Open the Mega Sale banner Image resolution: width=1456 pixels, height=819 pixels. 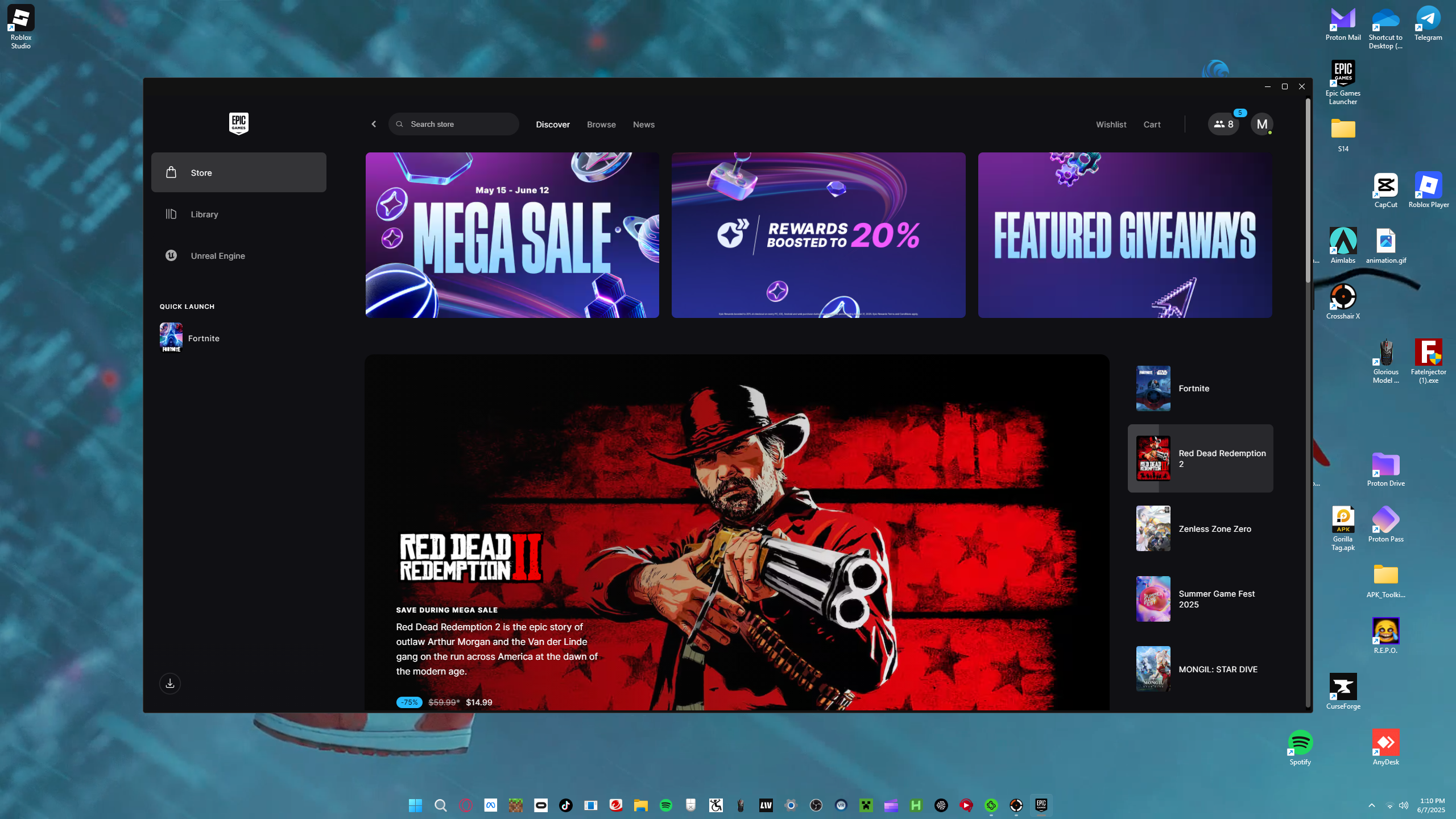[512, 235]
